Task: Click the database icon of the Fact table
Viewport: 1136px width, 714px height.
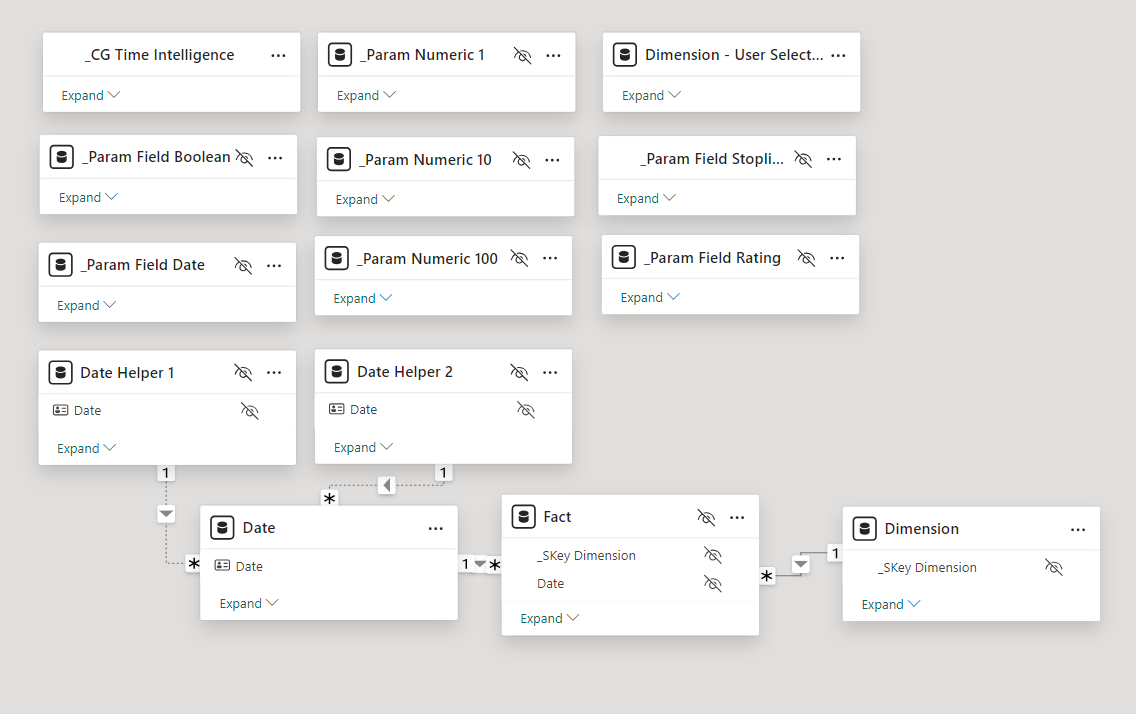Action: (523, 517)
